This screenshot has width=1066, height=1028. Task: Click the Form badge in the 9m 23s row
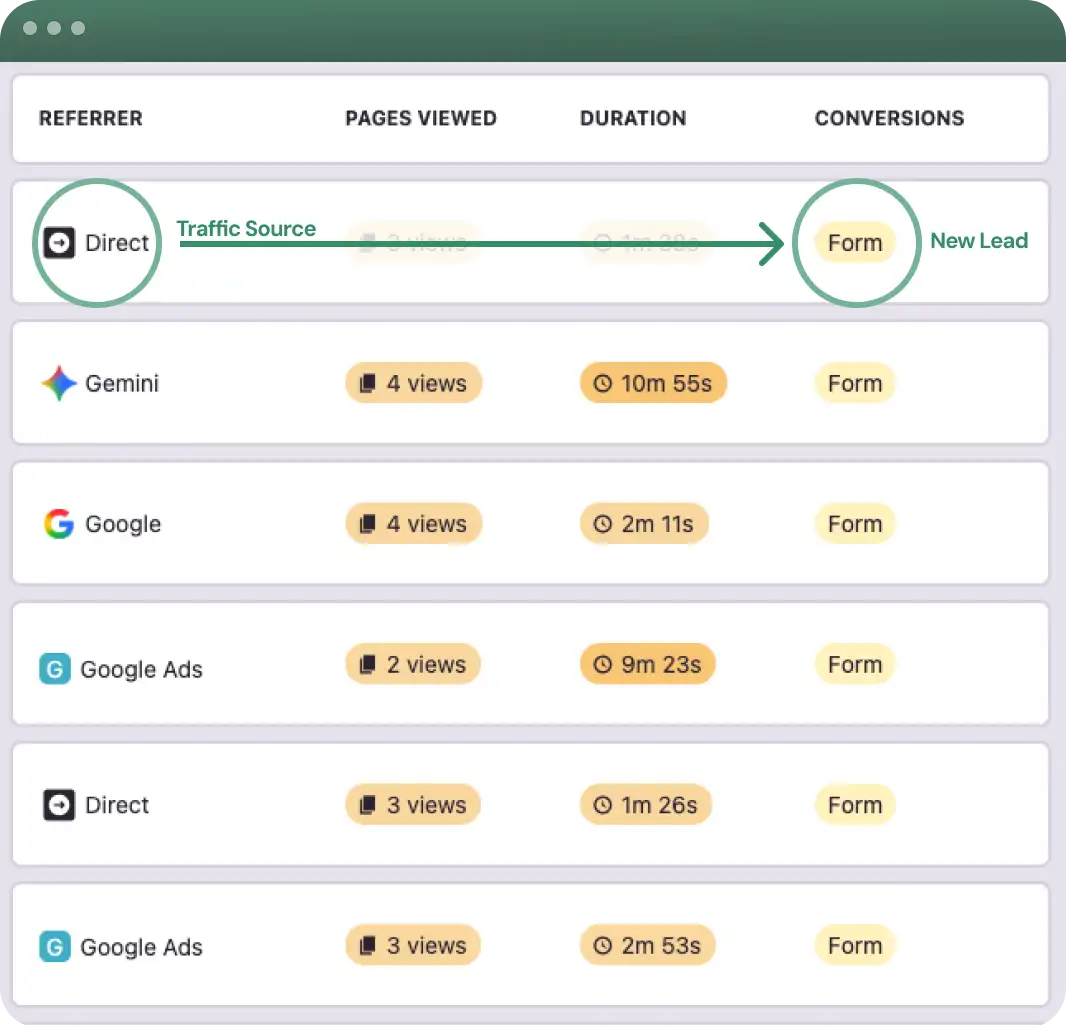855,664
